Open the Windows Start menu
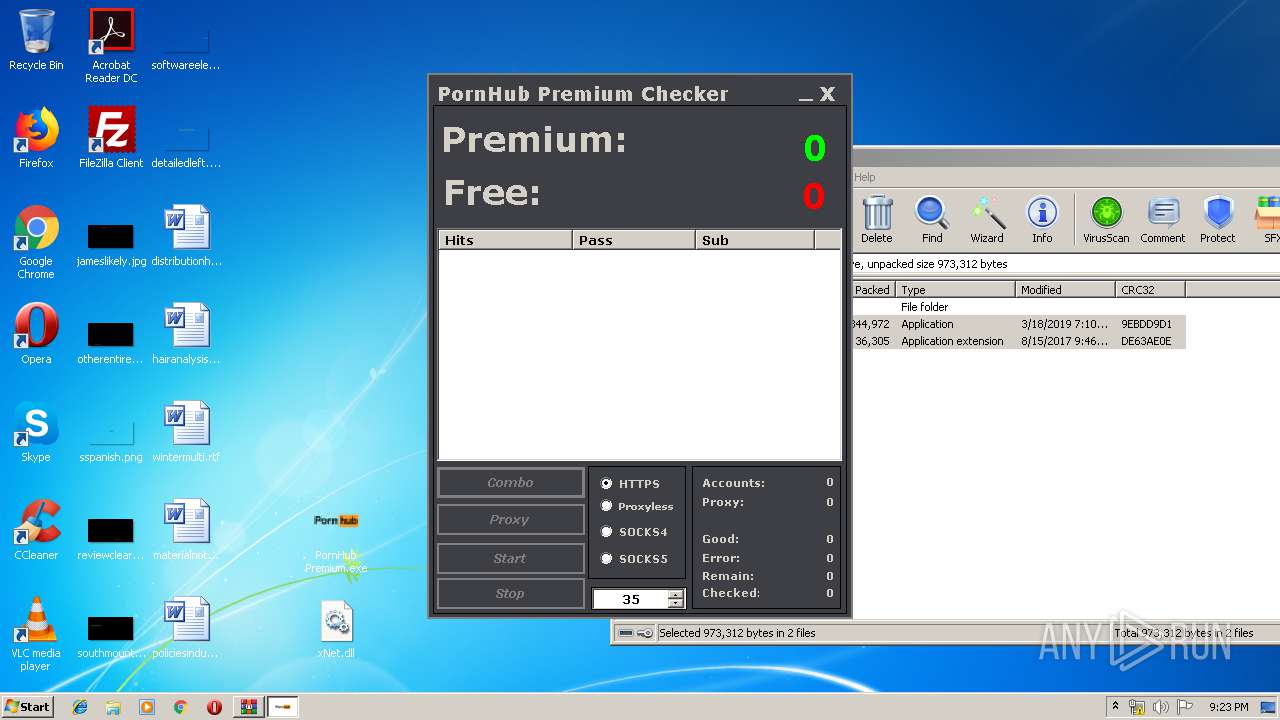This screenshot has height=720, width=1280. pos(27,706)
